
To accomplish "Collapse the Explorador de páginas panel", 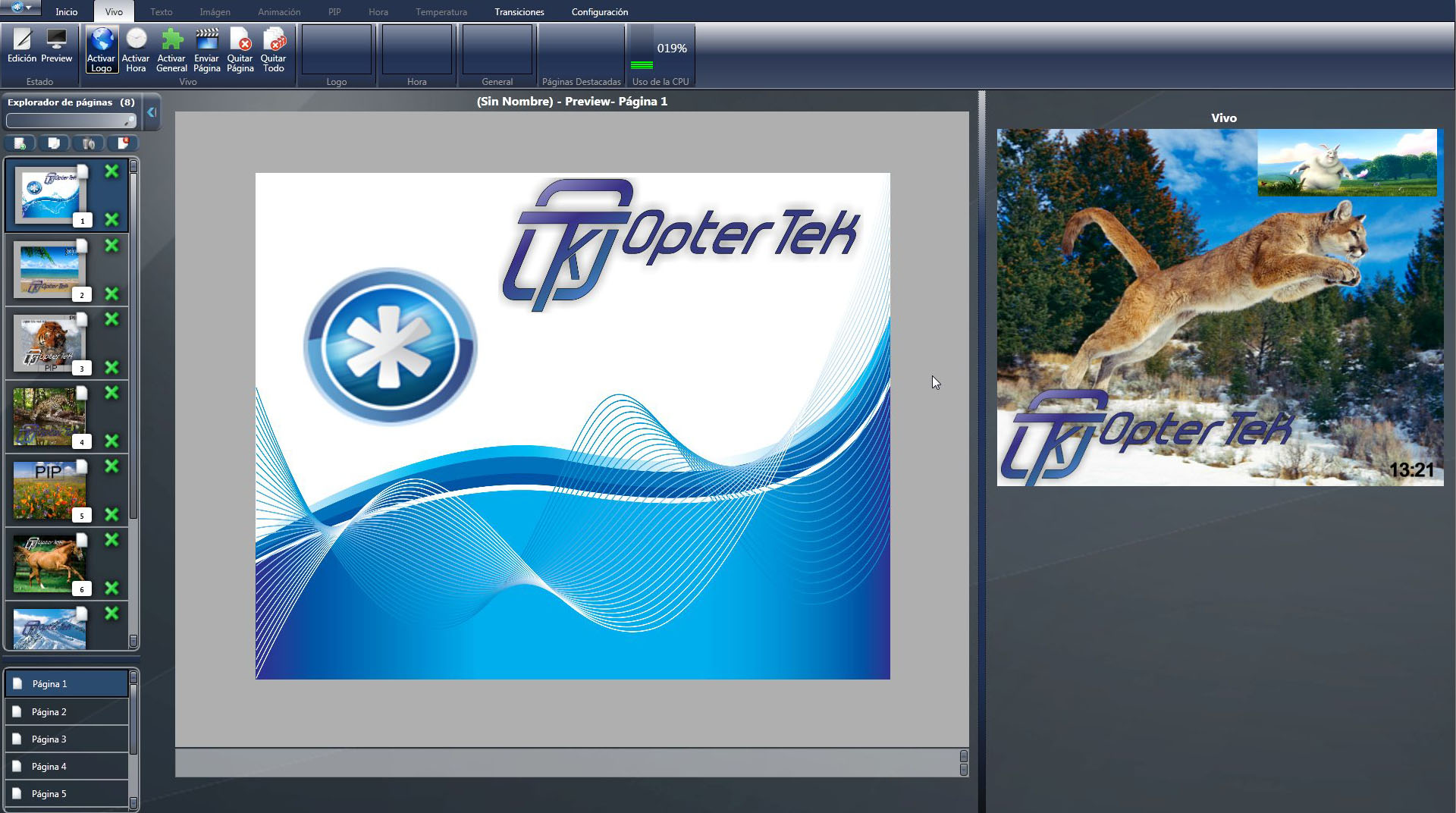I will 152,112.
